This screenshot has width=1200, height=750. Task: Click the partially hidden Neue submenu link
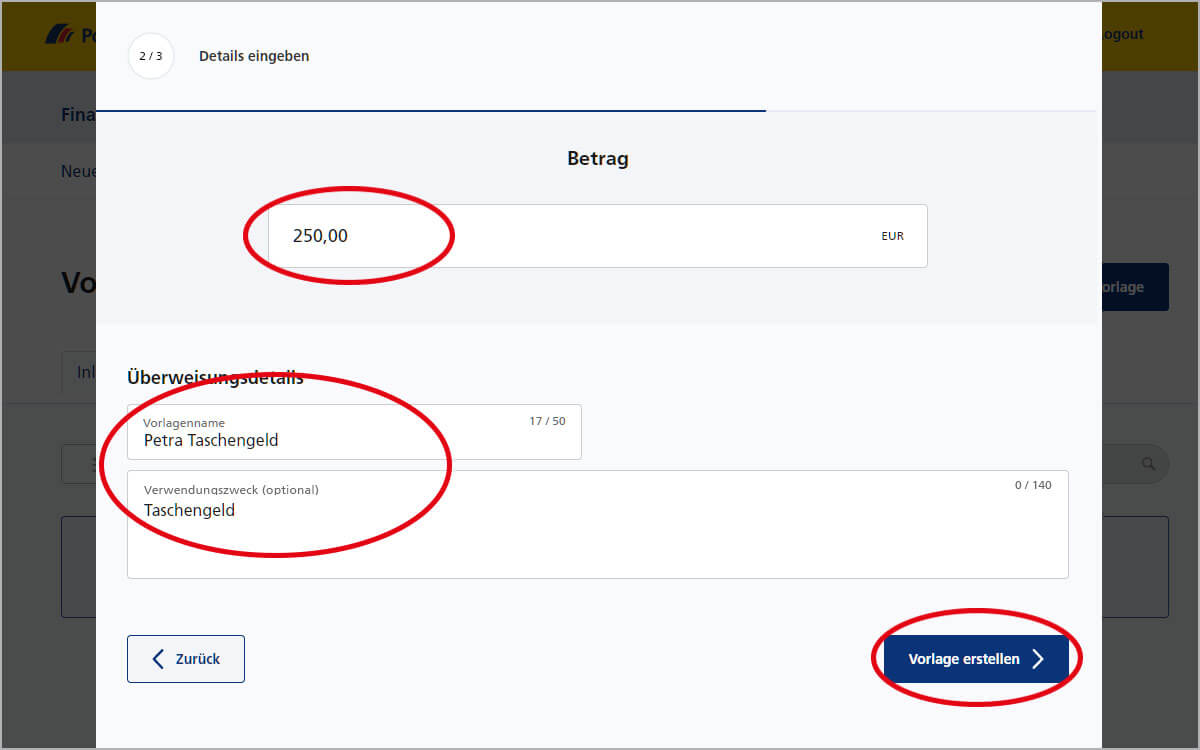click(78, 171)
